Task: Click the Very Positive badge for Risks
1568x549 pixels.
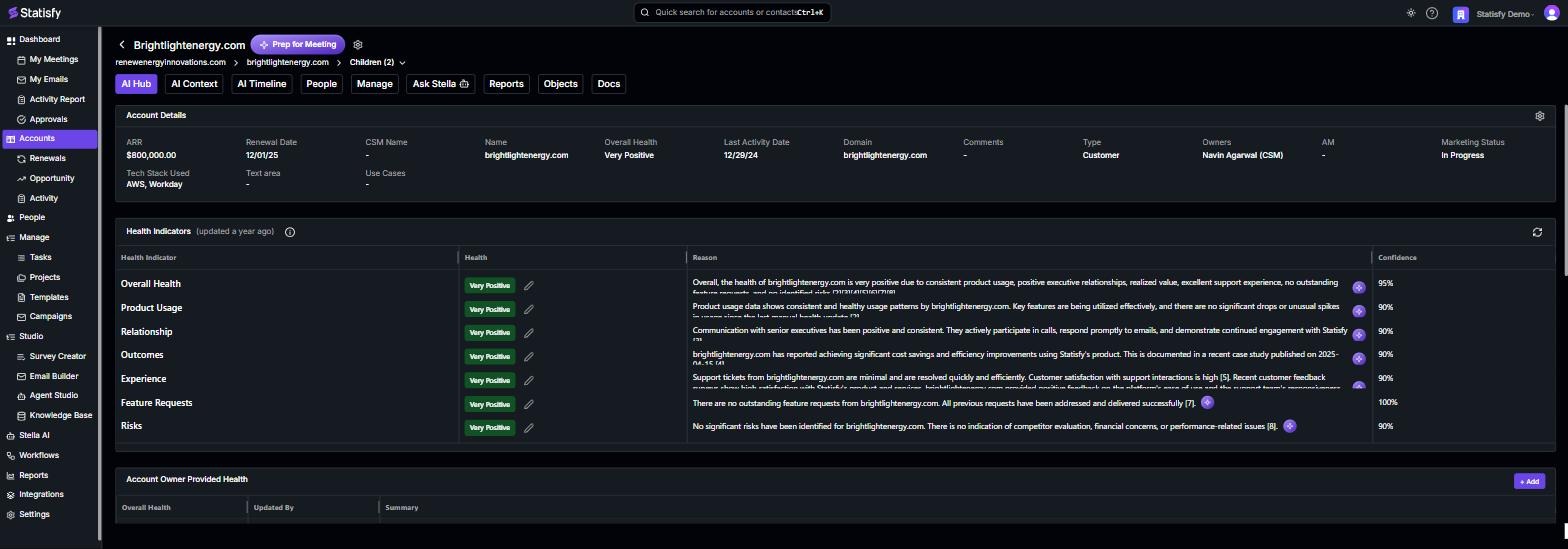Action: [x=490, y=428]
